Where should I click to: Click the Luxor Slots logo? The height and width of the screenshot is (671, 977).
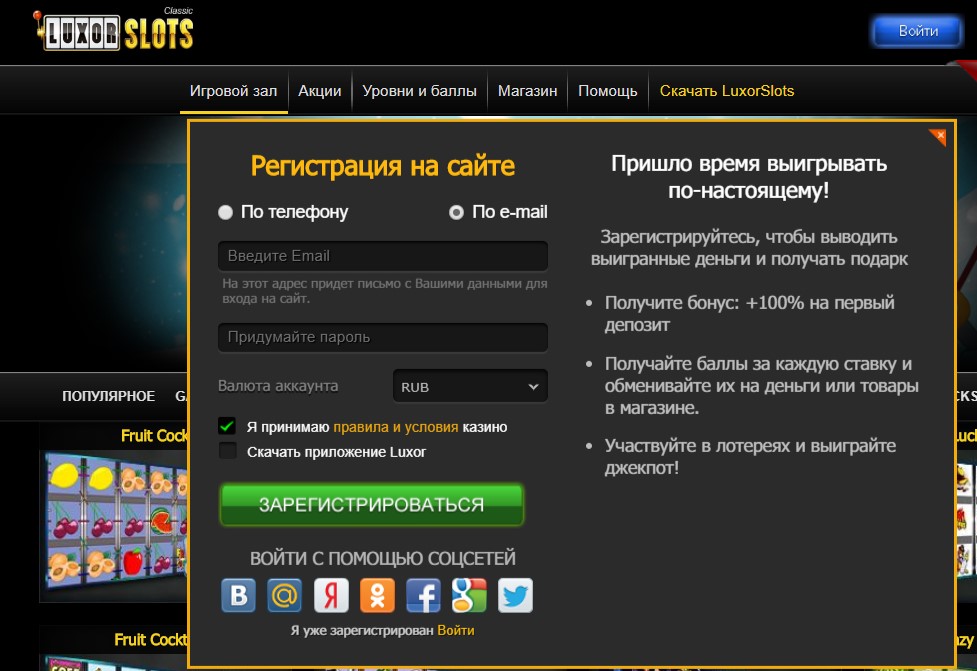(x=112, y=32)
